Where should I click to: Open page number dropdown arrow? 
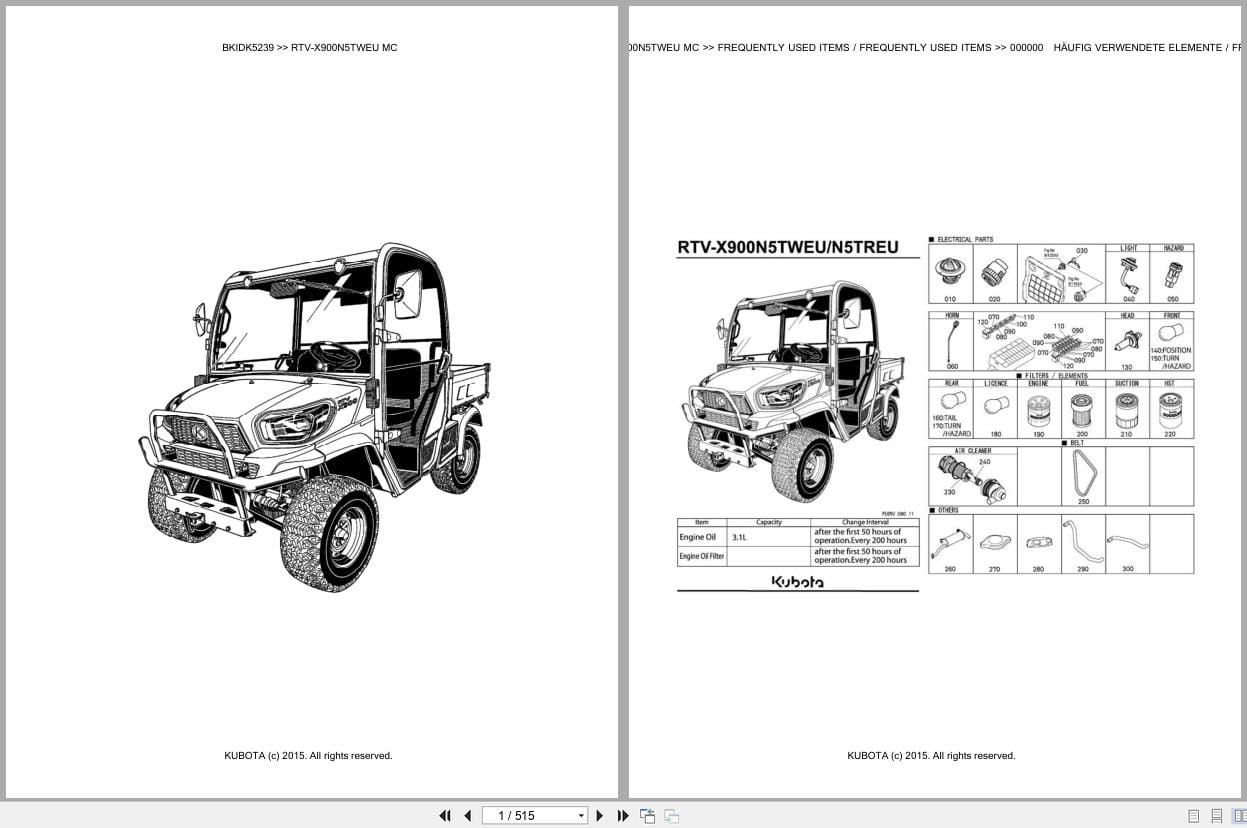[581, 816]
